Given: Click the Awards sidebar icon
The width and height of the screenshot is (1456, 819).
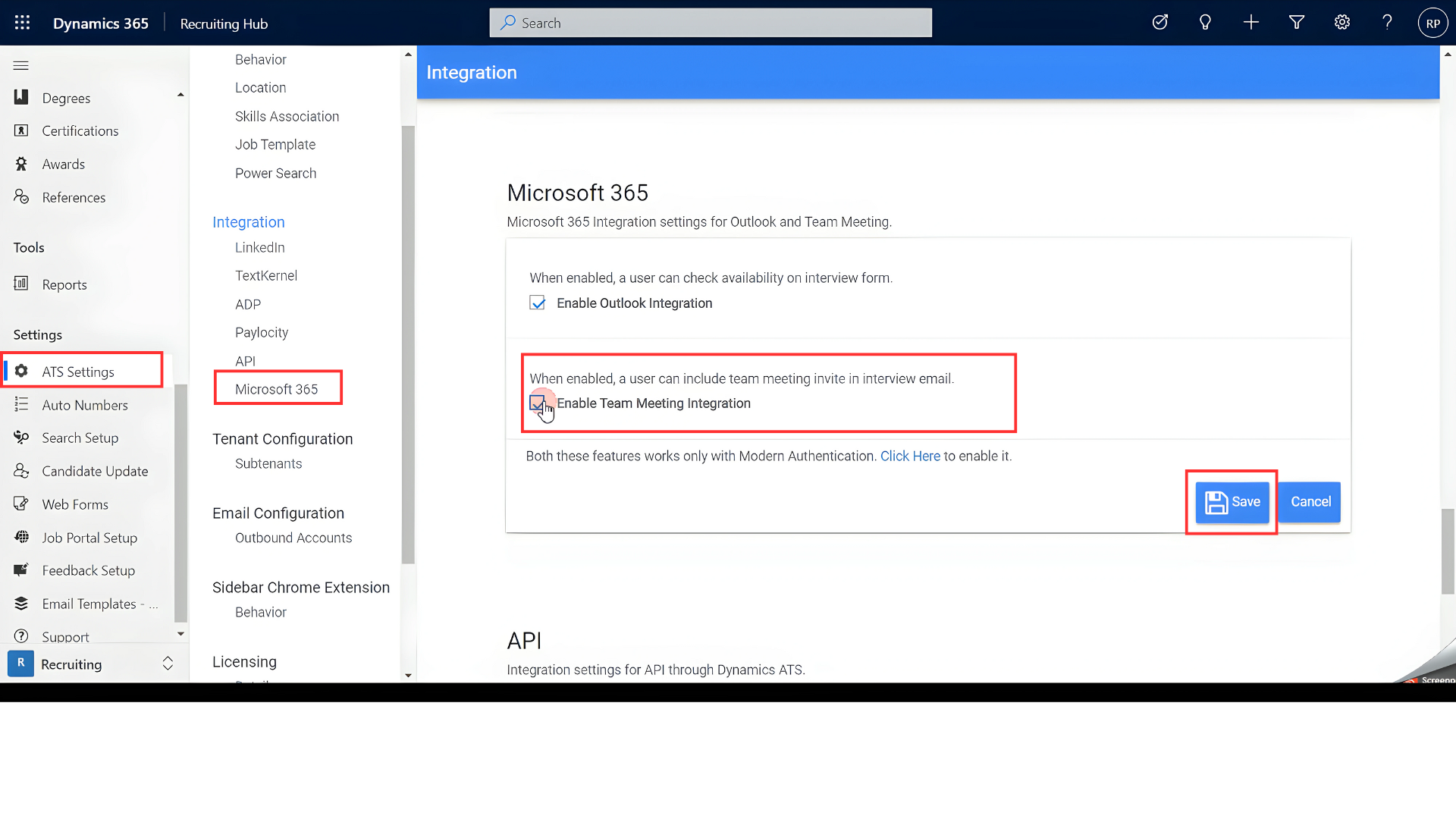Looking at the screenshot, I should click(21, 164).
